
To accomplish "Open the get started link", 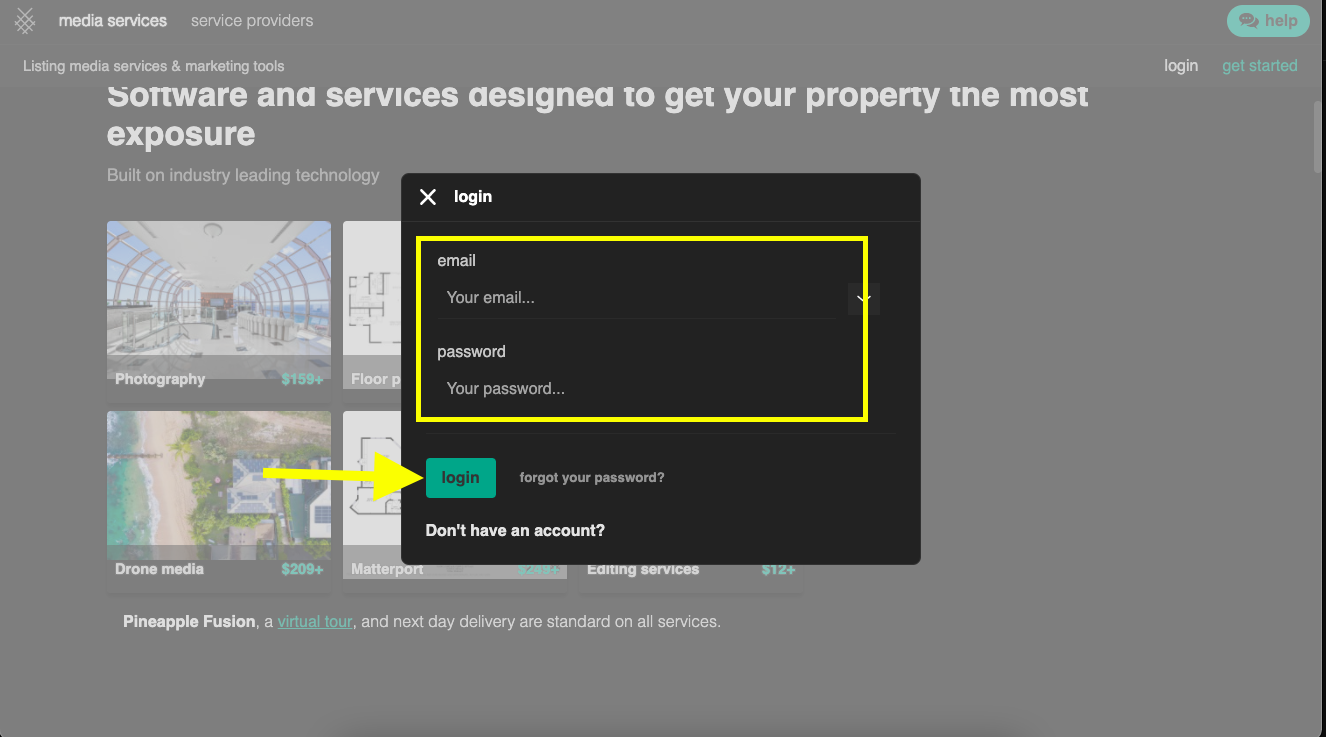I will click(x=1259, y=66).
